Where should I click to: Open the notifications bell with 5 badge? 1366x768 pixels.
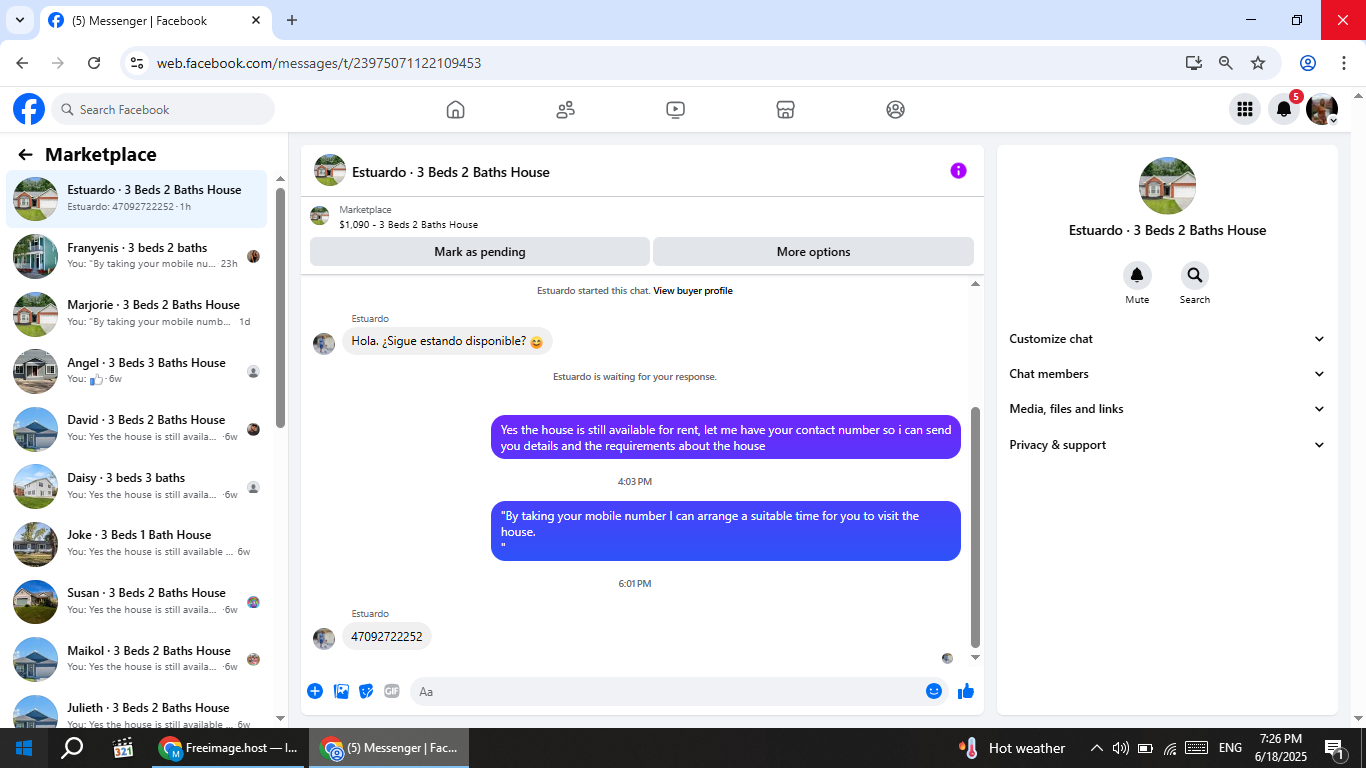click(1285, 110)
